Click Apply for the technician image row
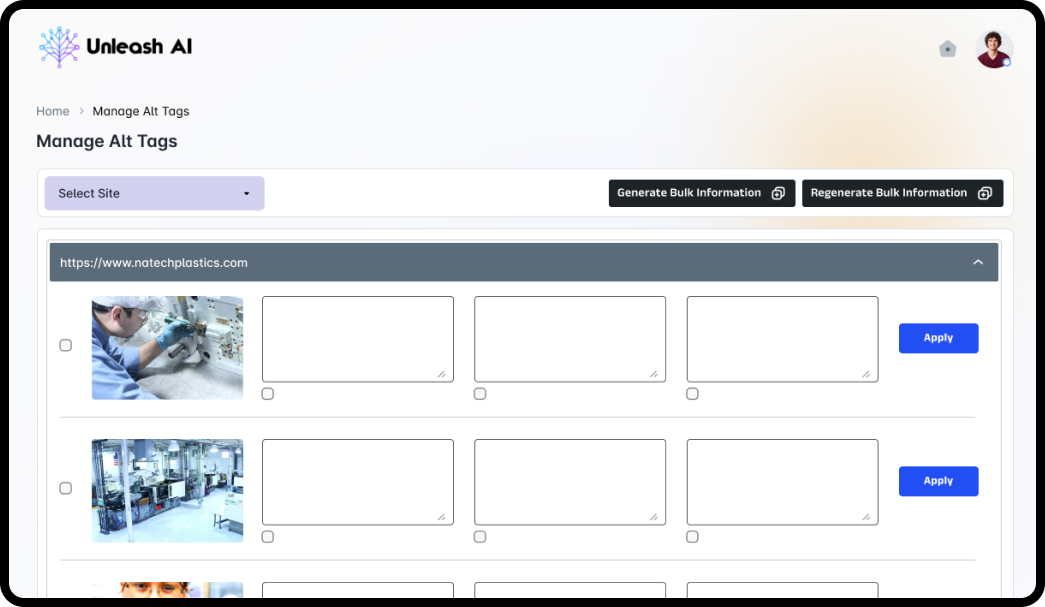This screenshot has height=607, width=1045. click(938, 338)
